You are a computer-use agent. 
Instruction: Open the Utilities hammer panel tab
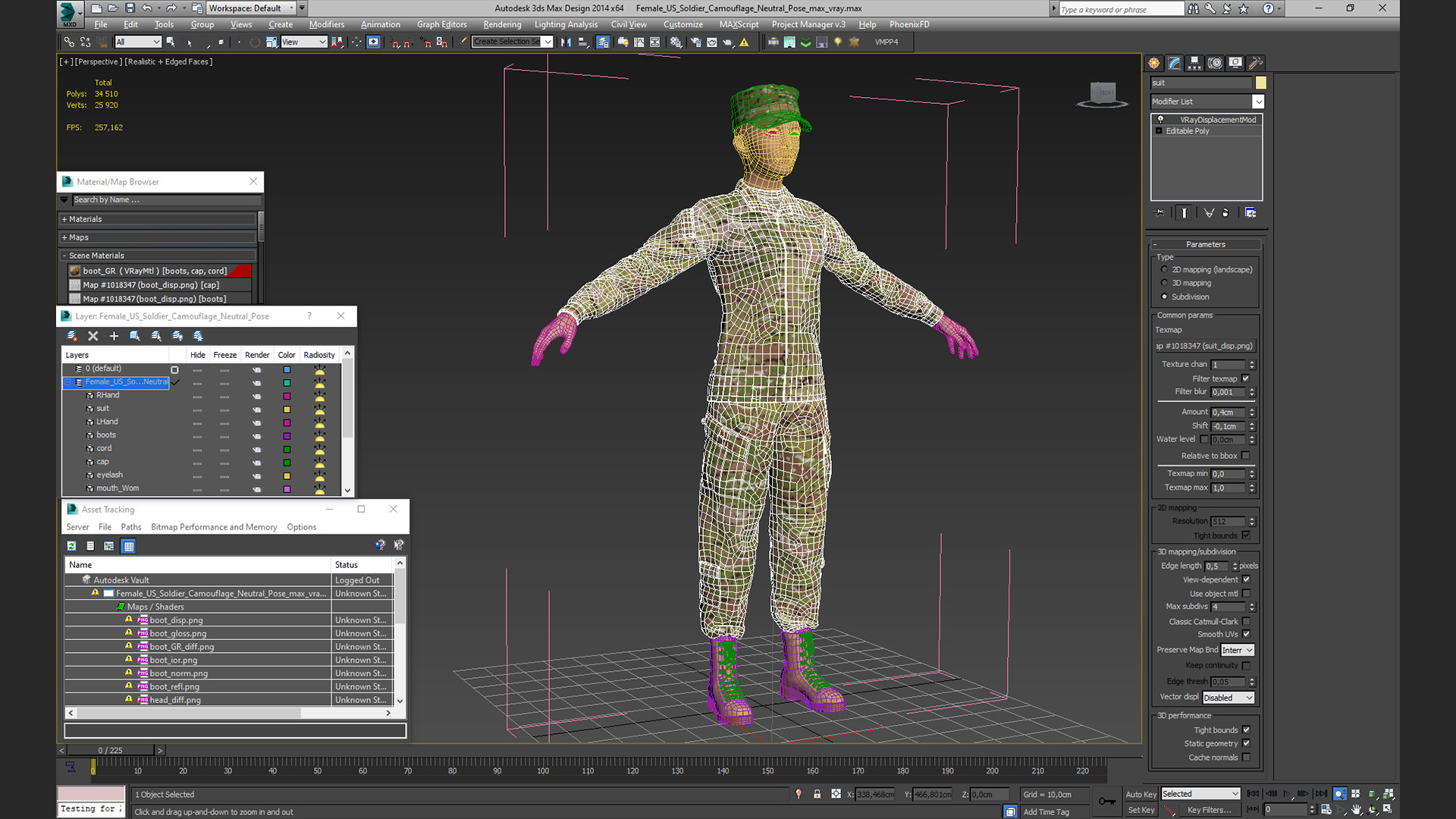[1256, 63]
